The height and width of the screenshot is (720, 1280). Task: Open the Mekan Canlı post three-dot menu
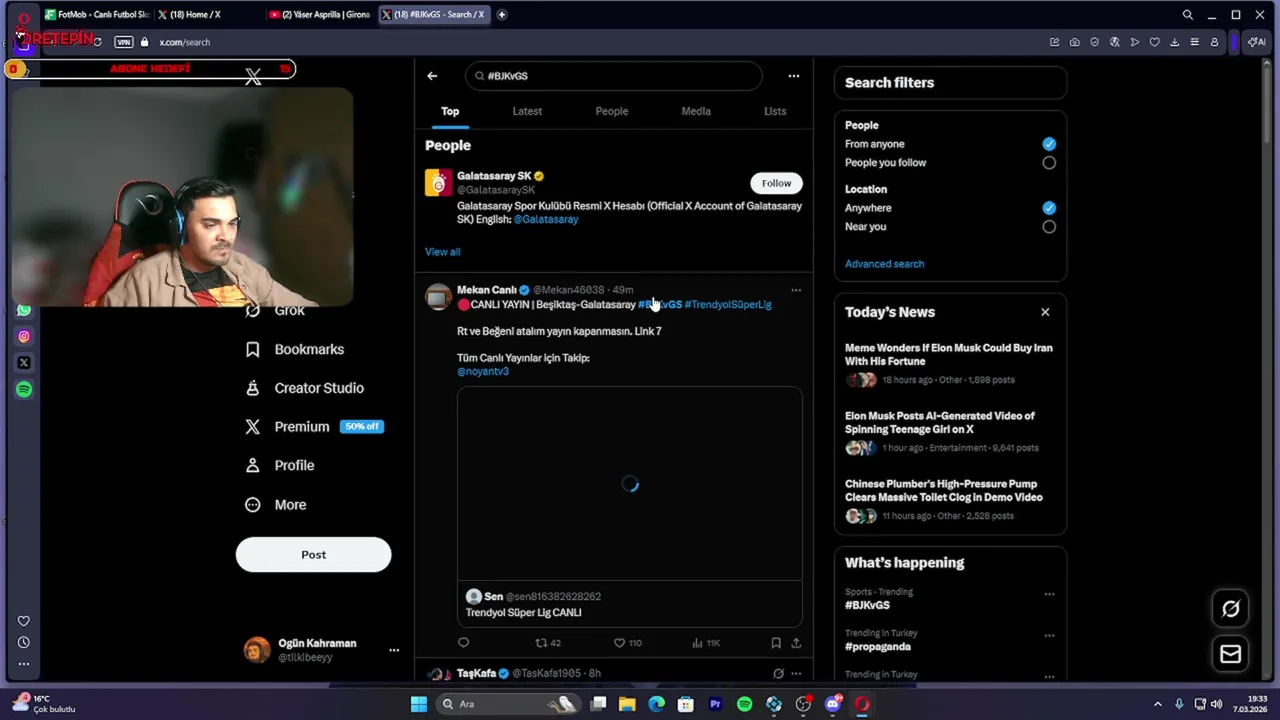click(796, 290)
